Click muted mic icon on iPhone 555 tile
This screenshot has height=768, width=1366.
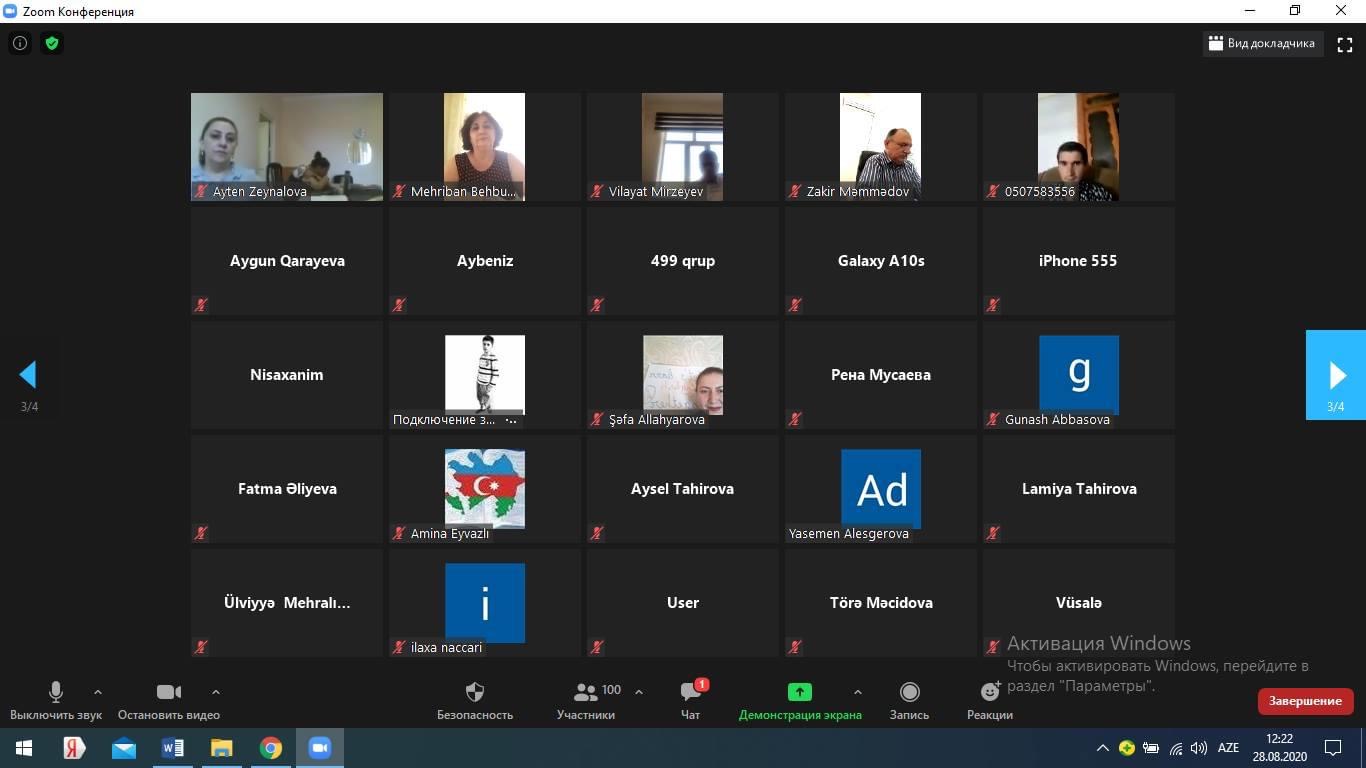click(993, 305)
